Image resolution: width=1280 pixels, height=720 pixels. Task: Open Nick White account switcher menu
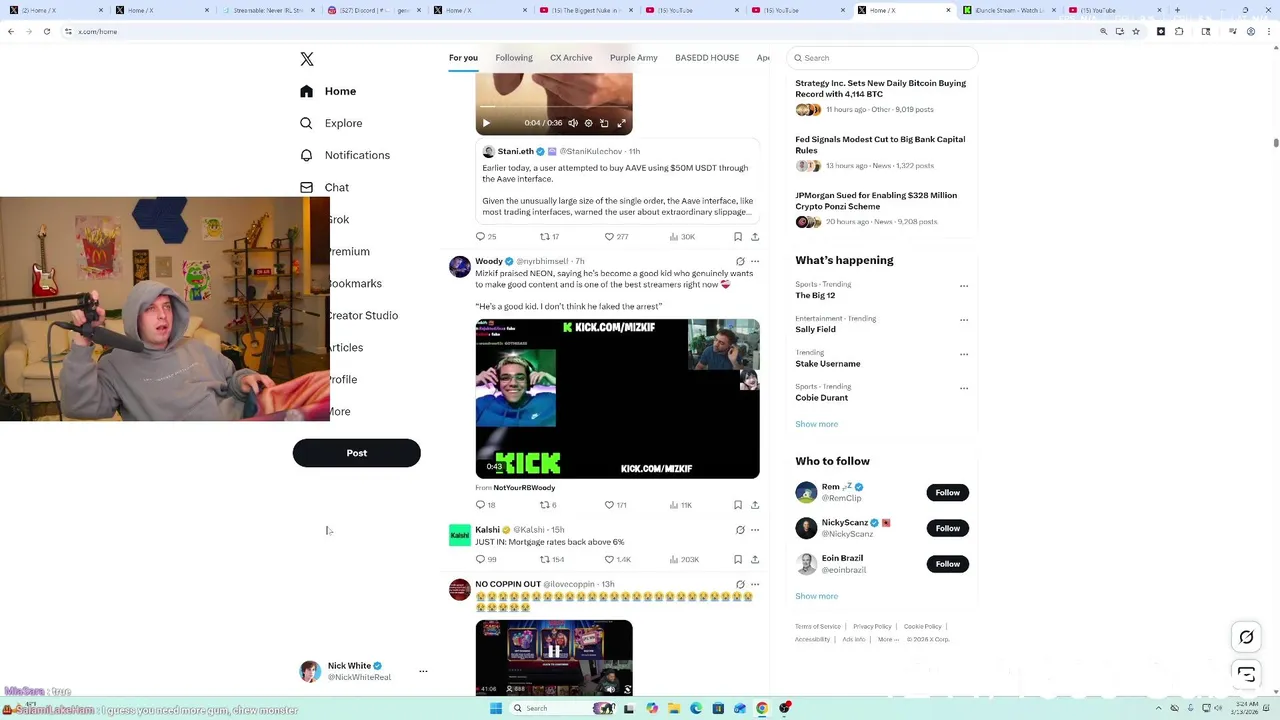[423, 671]
